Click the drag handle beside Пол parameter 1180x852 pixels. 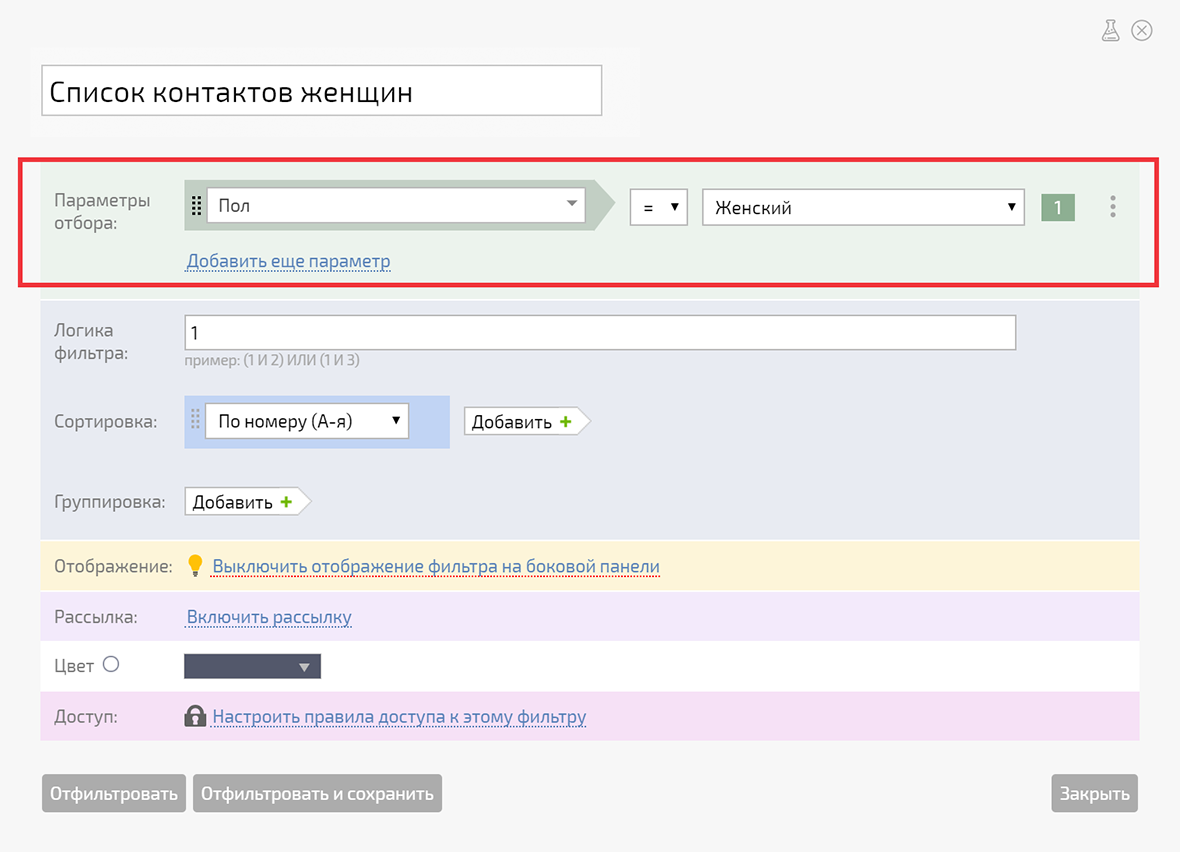point(196,206)
